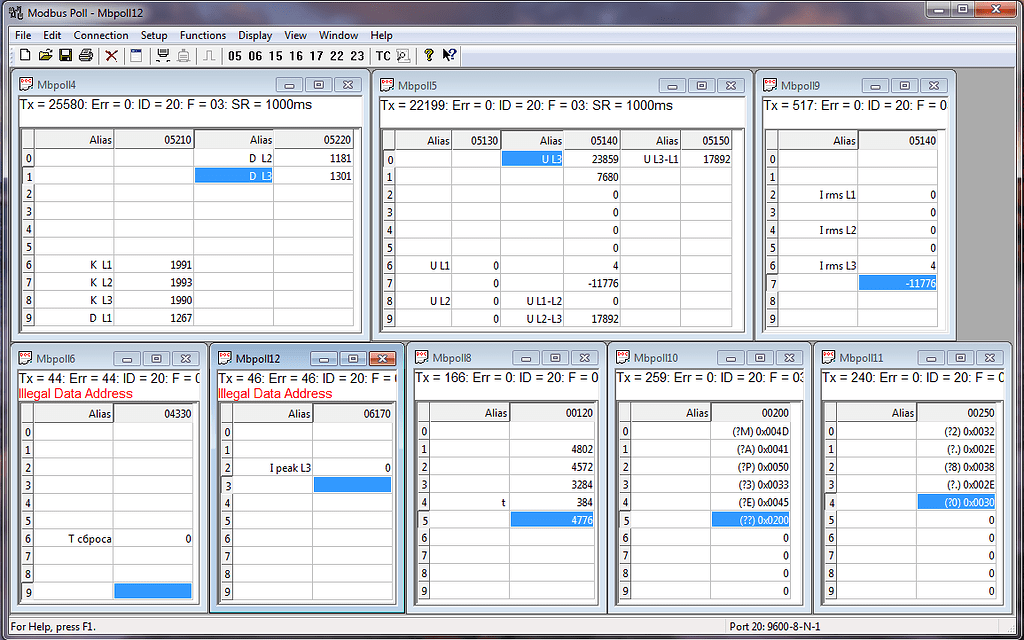
Task: Select the (?8) 0x0038 cell in Mbpoll11
Action: 957,467
